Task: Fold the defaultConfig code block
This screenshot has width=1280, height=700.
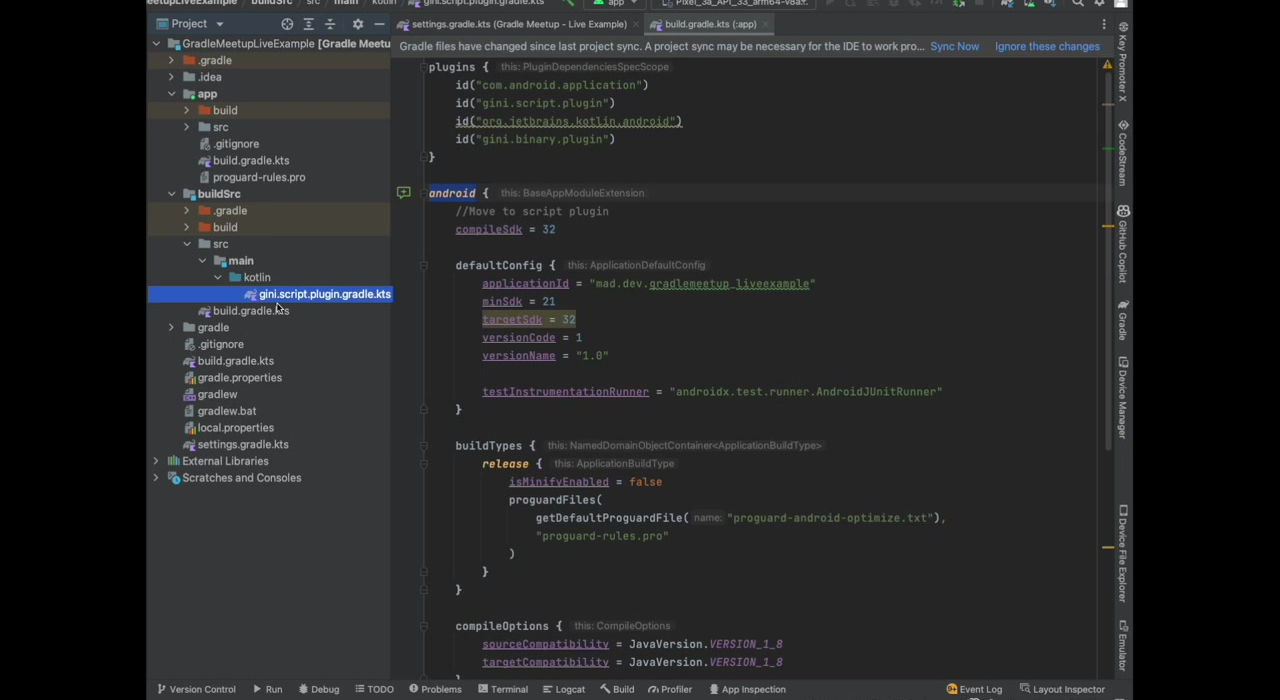Action: tap(424, 266)
